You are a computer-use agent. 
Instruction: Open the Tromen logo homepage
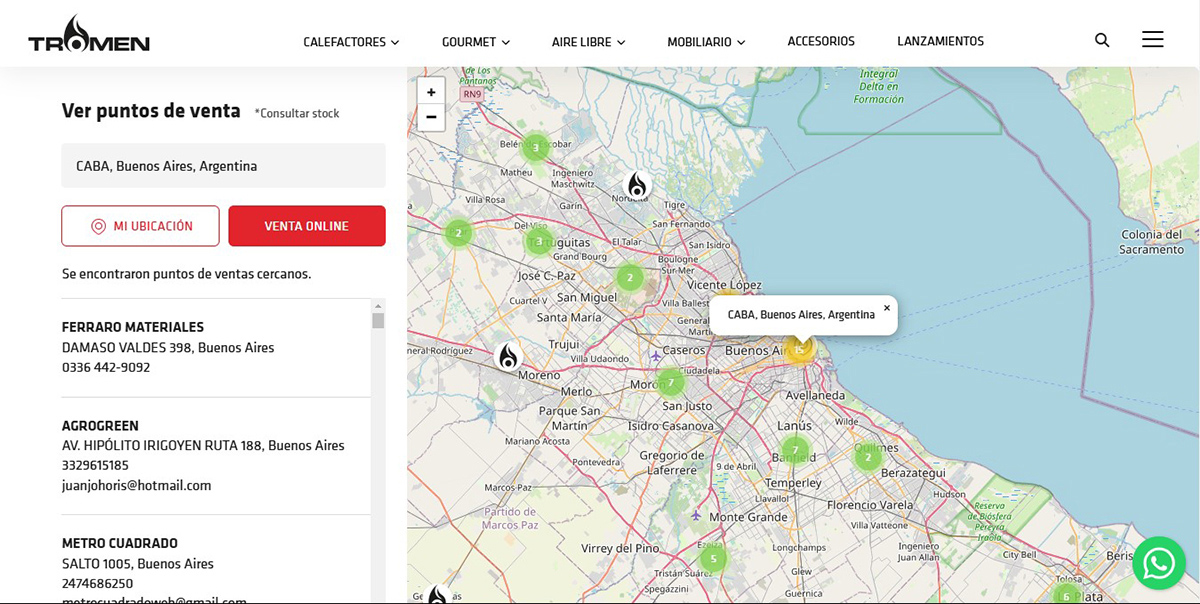[89, 35]
